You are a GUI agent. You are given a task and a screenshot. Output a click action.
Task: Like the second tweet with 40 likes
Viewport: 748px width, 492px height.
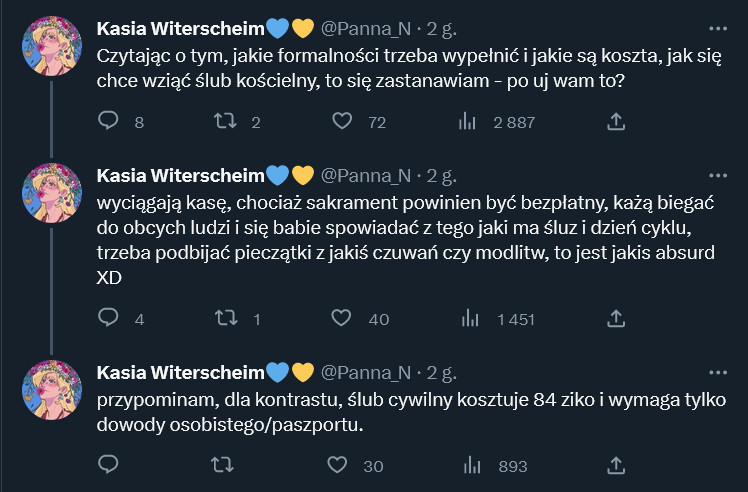[342, 319]
